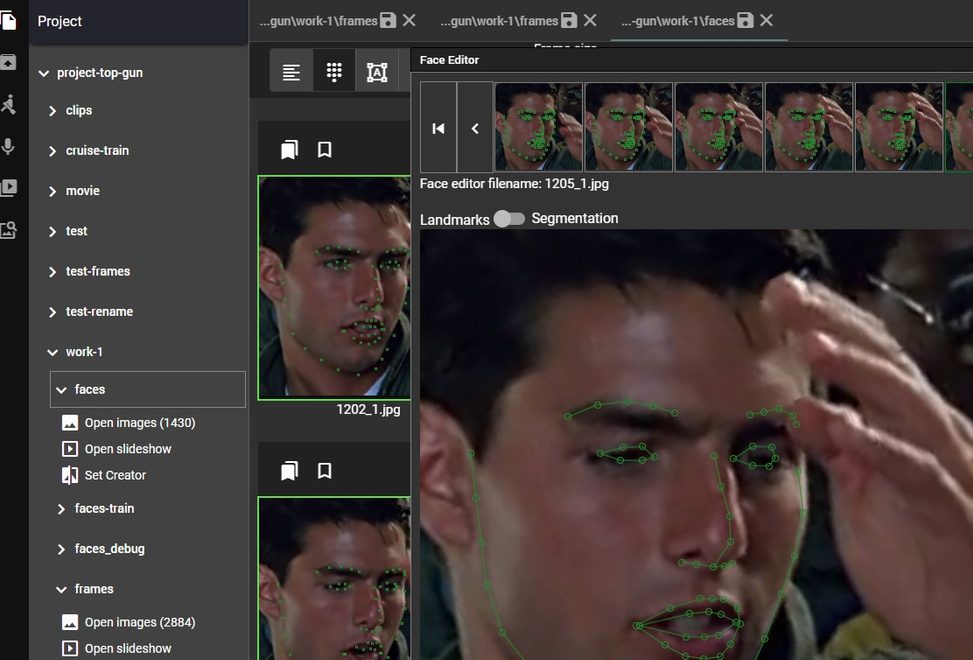The height and width of the screenshot is (660, 973).
Task: Click bookmarks icon above the second face image
Action: tap(289, 471)
